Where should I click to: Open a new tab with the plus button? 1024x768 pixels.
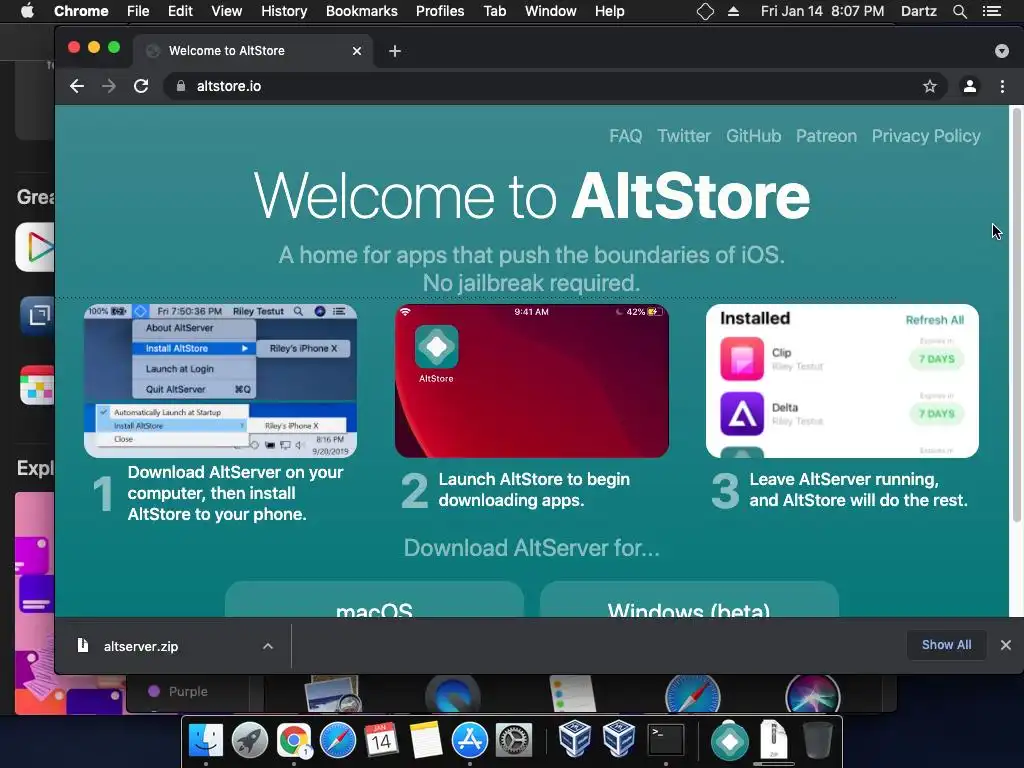pos(394,51)
